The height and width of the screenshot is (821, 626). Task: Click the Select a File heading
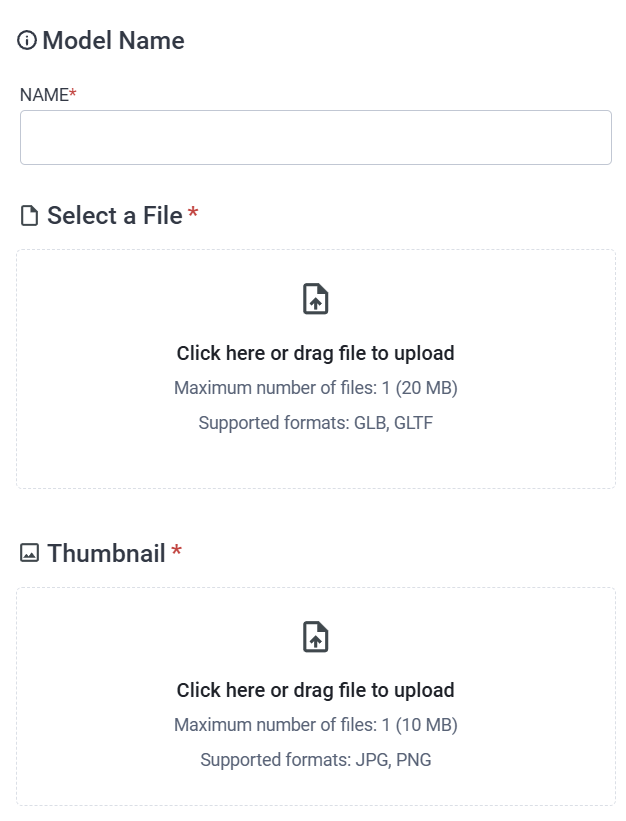115,216
